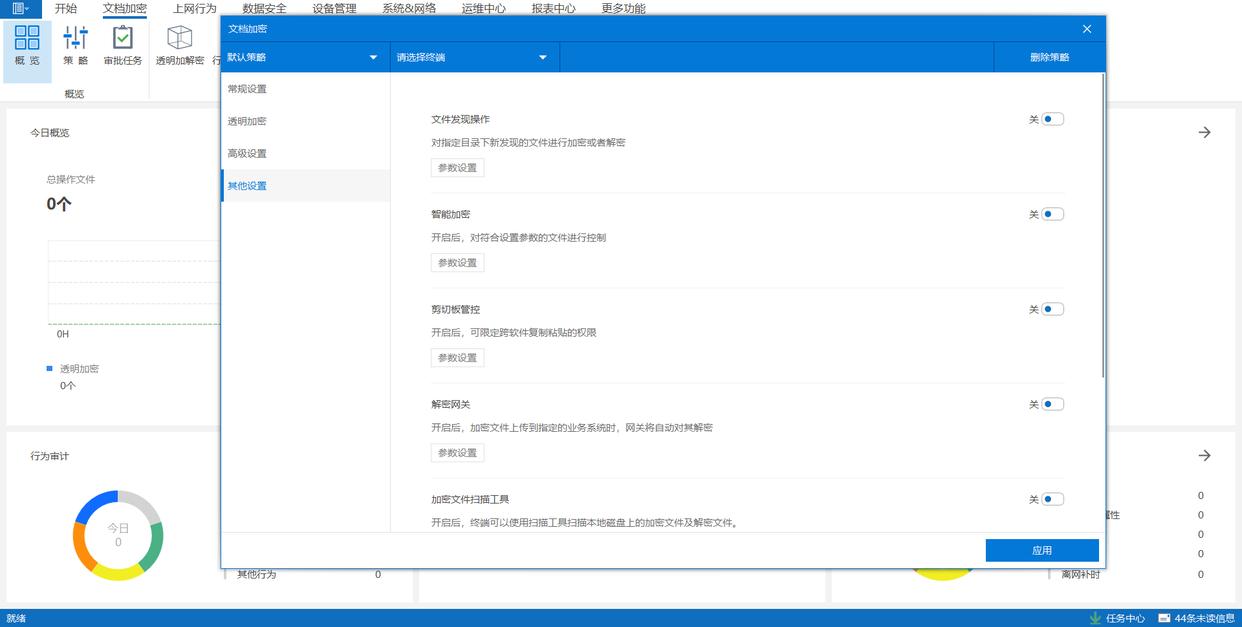Screen dimensions: 1242x627
Task: Enable the 解密网关 toggle
Action: [x=1052, y=404]
